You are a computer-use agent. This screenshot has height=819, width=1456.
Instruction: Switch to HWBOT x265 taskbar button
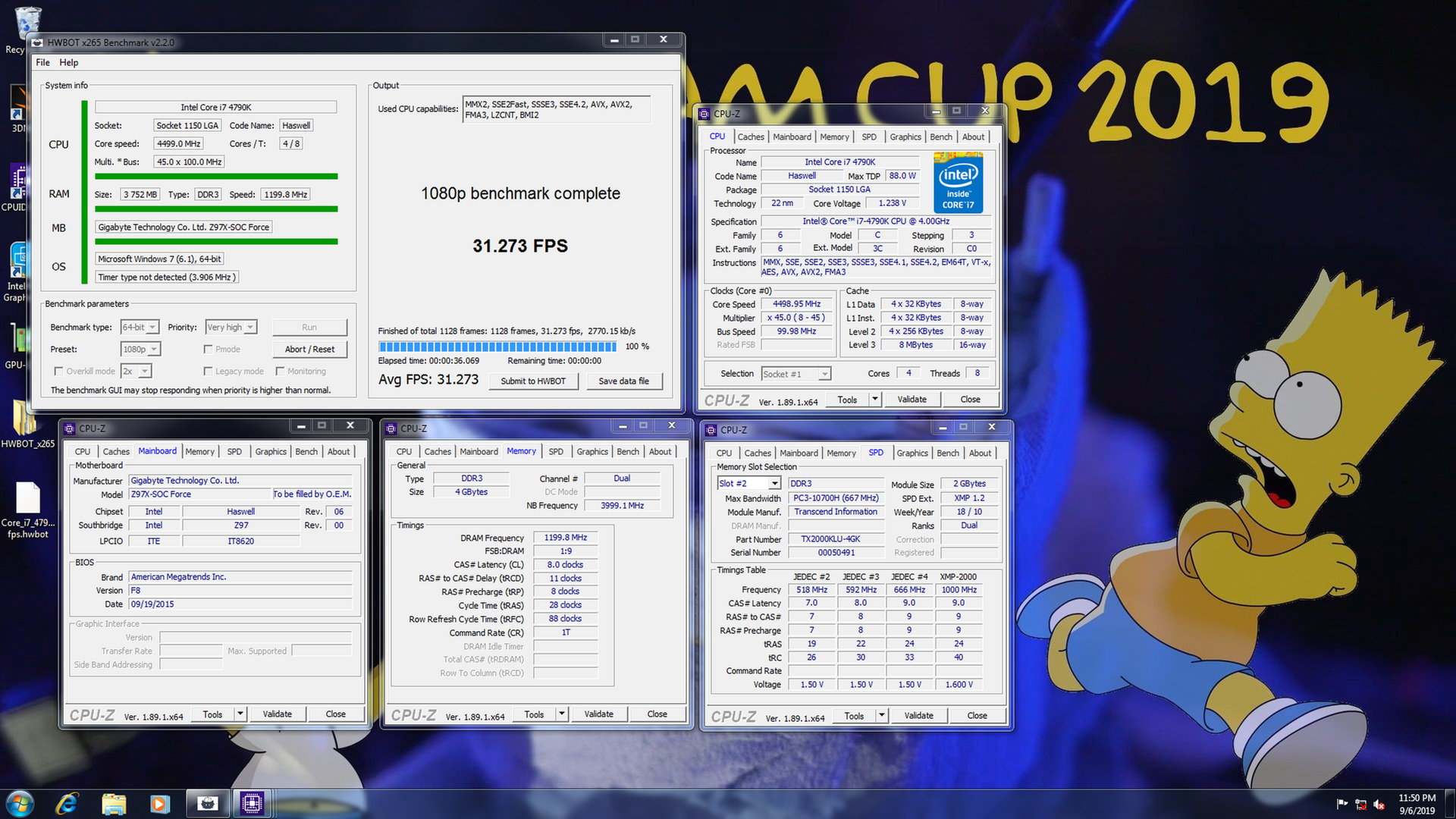tap(207, 804)
